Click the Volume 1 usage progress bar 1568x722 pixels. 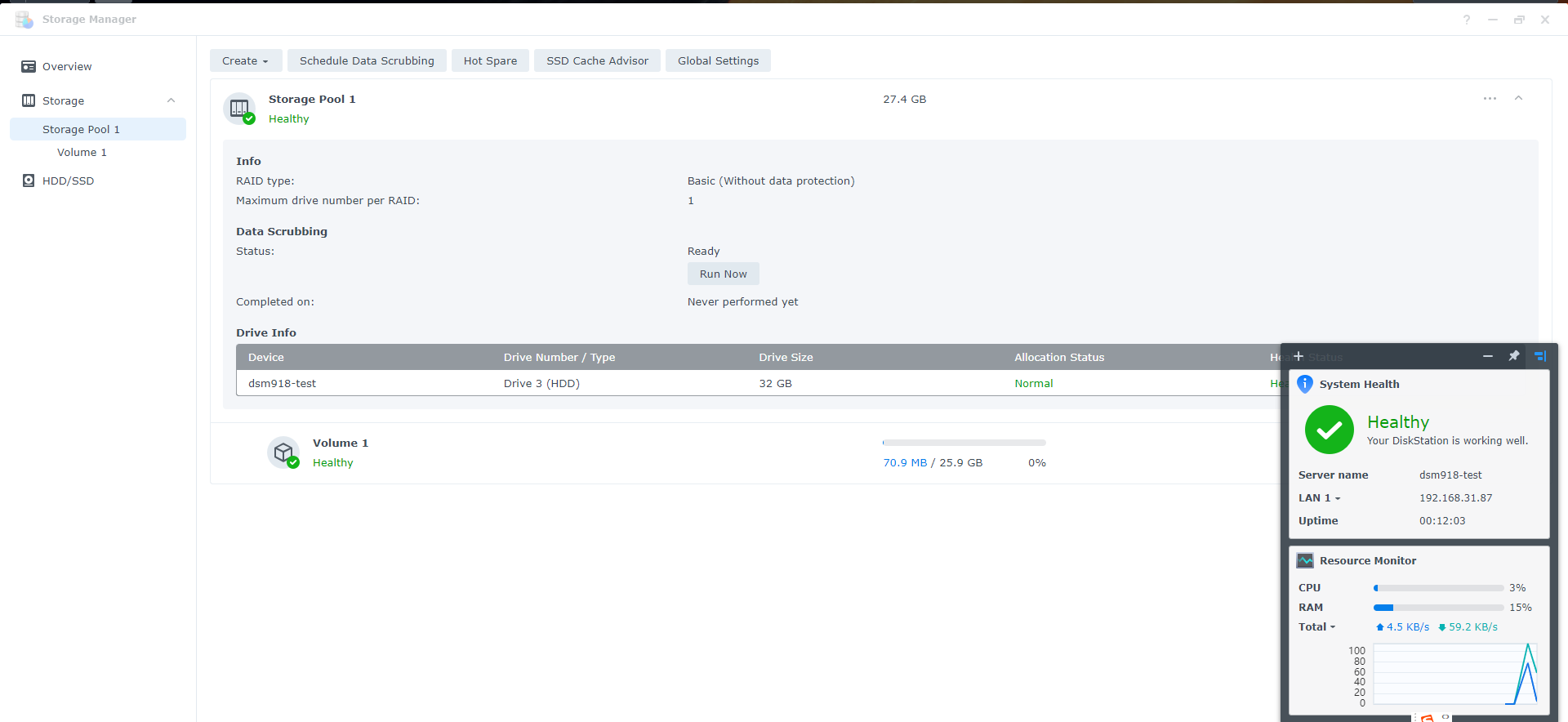pos(964,443)
